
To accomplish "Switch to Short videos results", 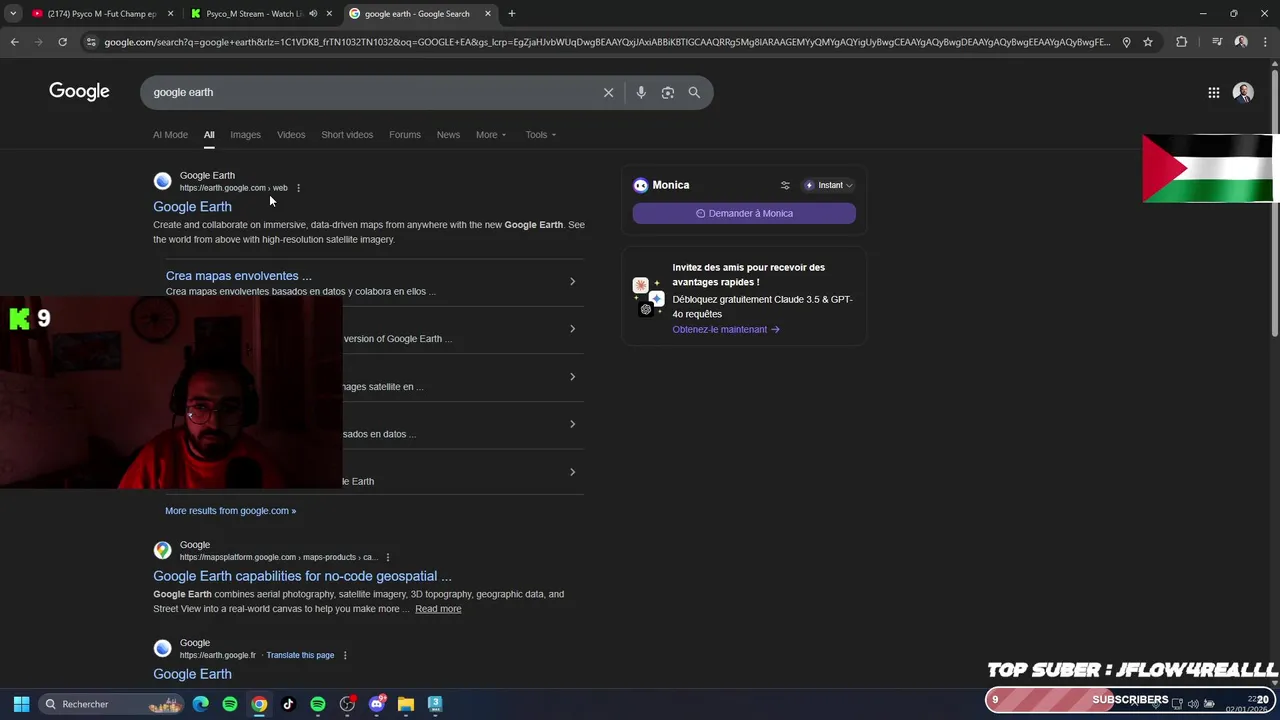I will coord(347,134).
